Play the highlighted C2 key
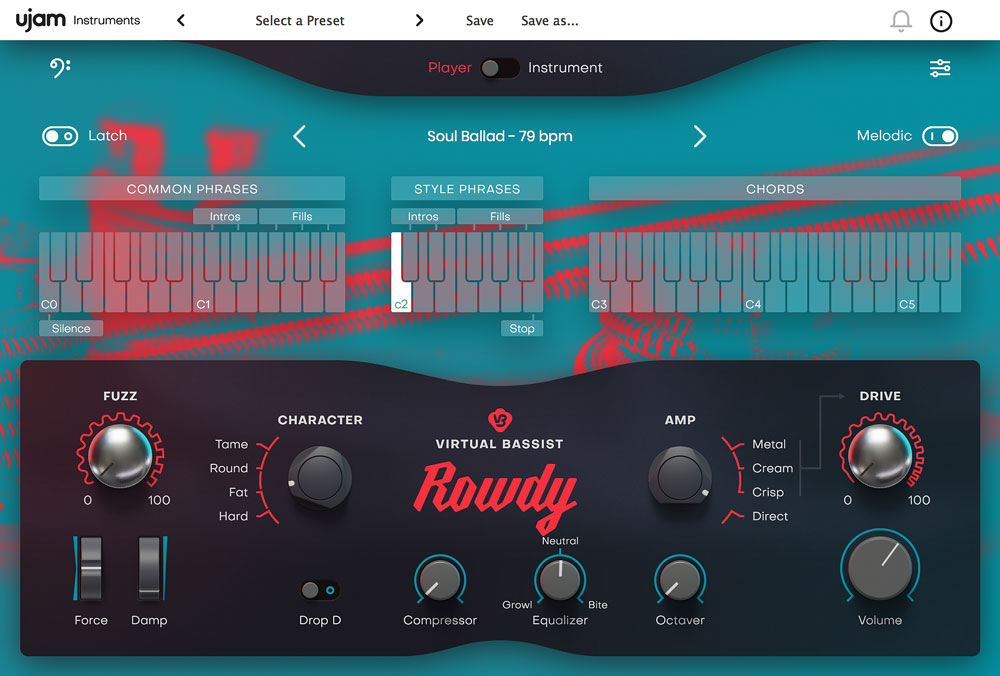This screenshot has width=1000, height=676. pyautogui.click(x=401, y=297)
